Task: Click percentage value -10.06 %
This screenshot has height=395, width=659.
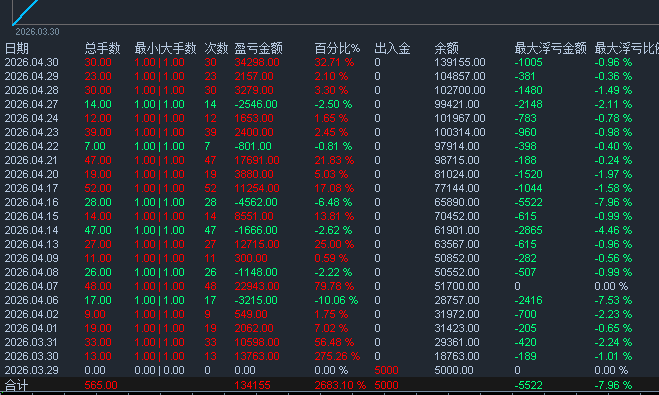Action: (336, 300)
